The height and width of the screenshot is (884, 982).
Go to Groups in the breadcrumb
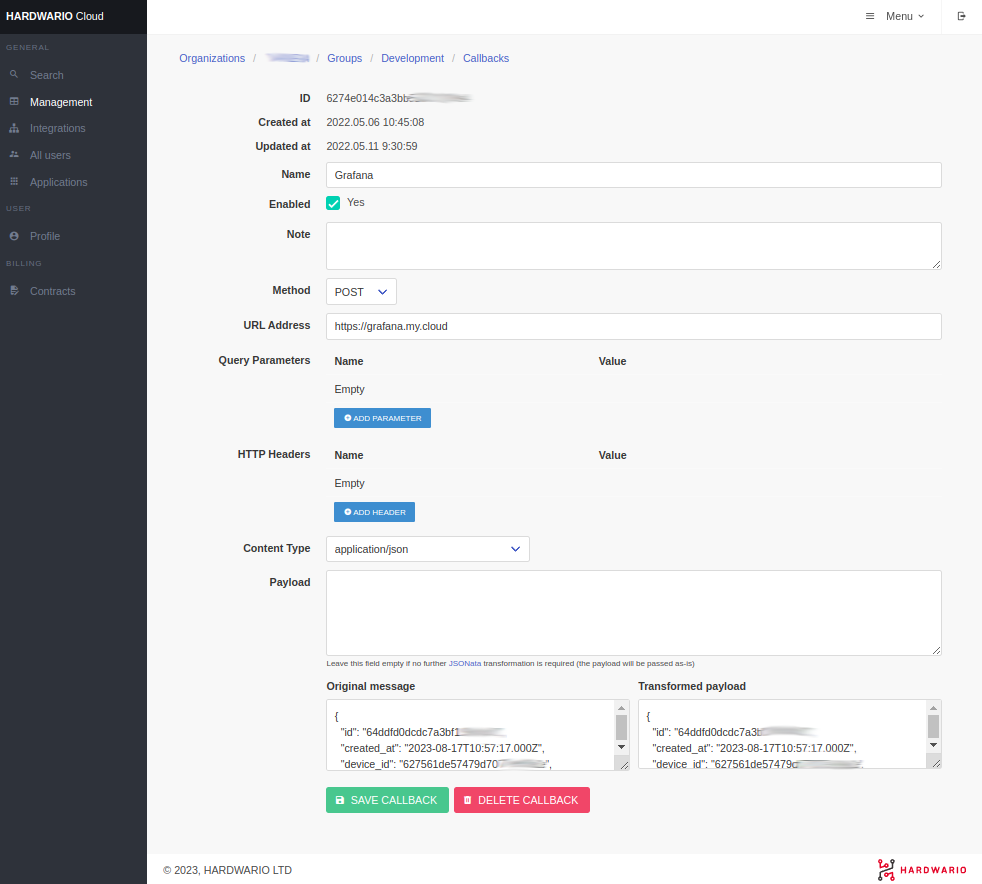click(344, 58)
